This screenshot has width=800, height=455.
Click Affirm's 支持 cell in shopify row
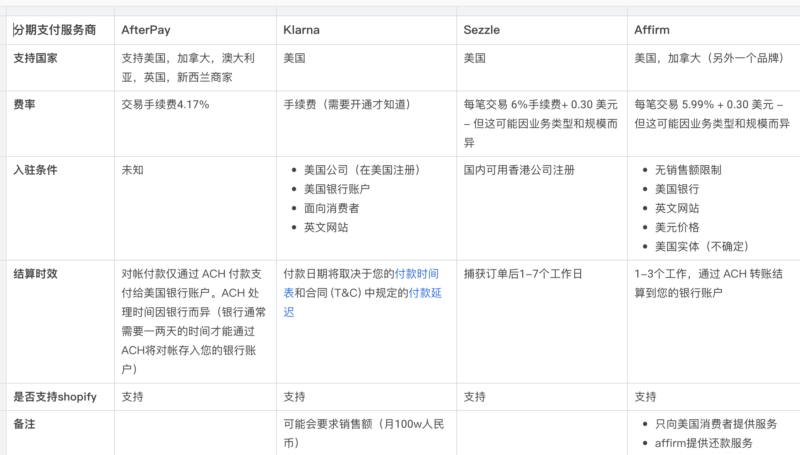[x=714, y=397]
